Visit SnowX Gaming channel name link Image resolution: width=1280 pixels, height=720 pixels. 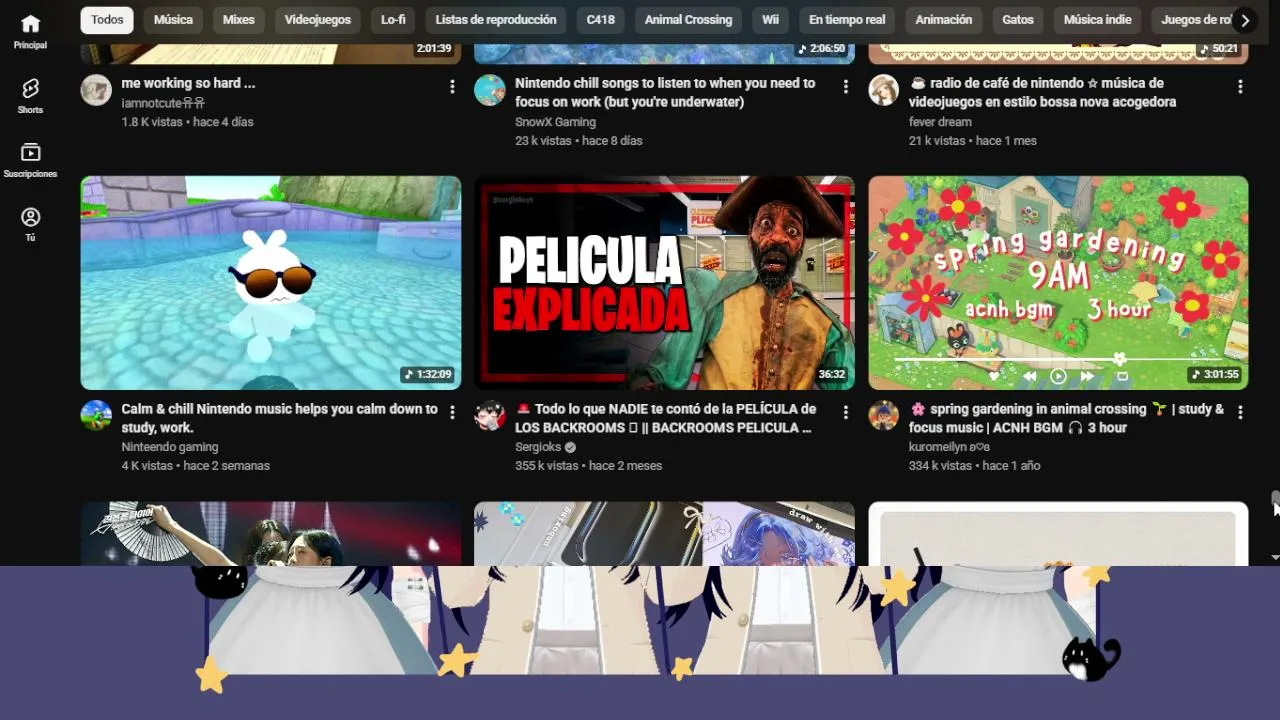pos(555,122)
